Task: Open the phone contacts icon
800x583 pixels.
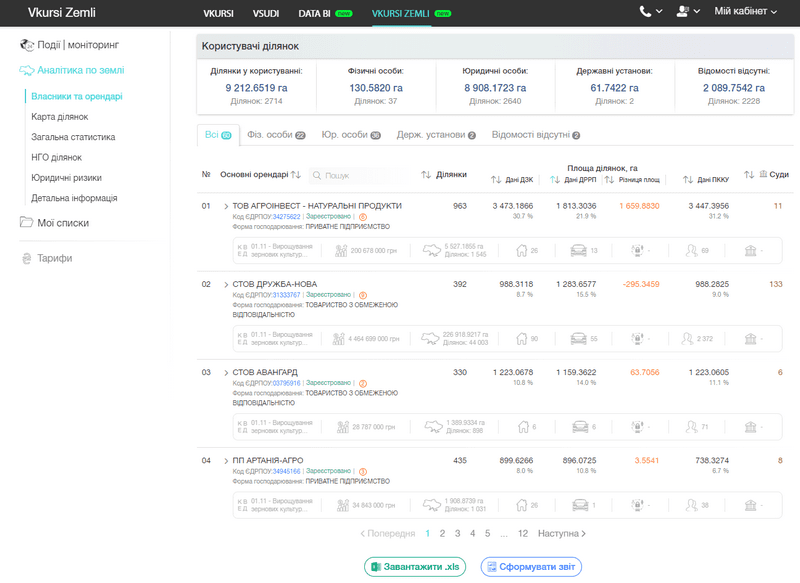Action: [x=645, y=11]
